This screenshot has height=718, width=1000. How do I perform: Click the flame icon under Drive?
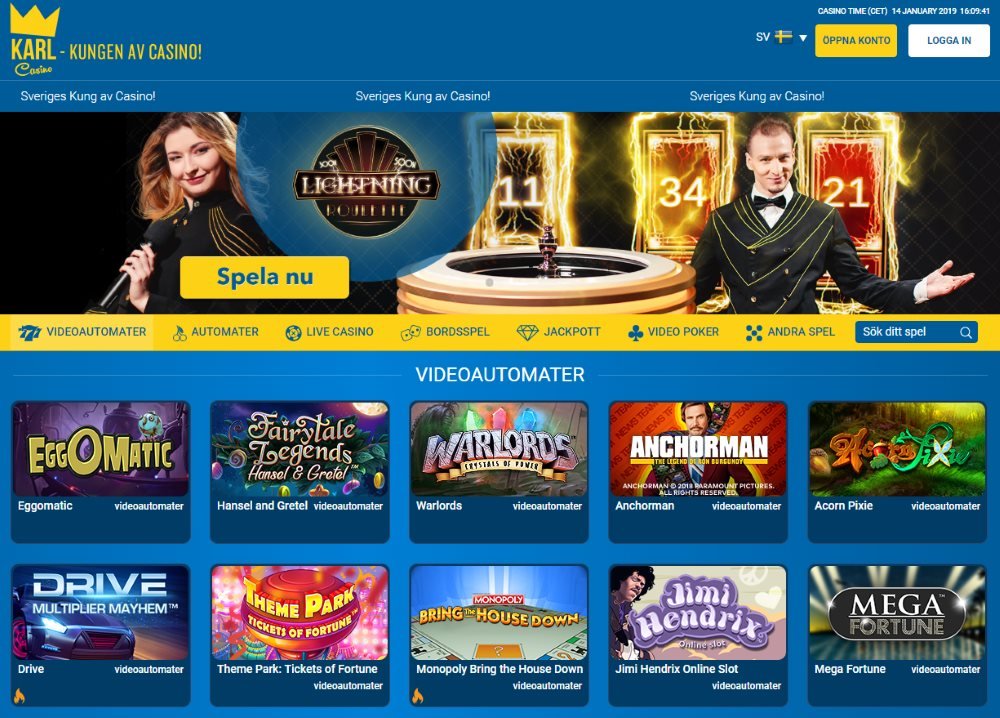19,696
